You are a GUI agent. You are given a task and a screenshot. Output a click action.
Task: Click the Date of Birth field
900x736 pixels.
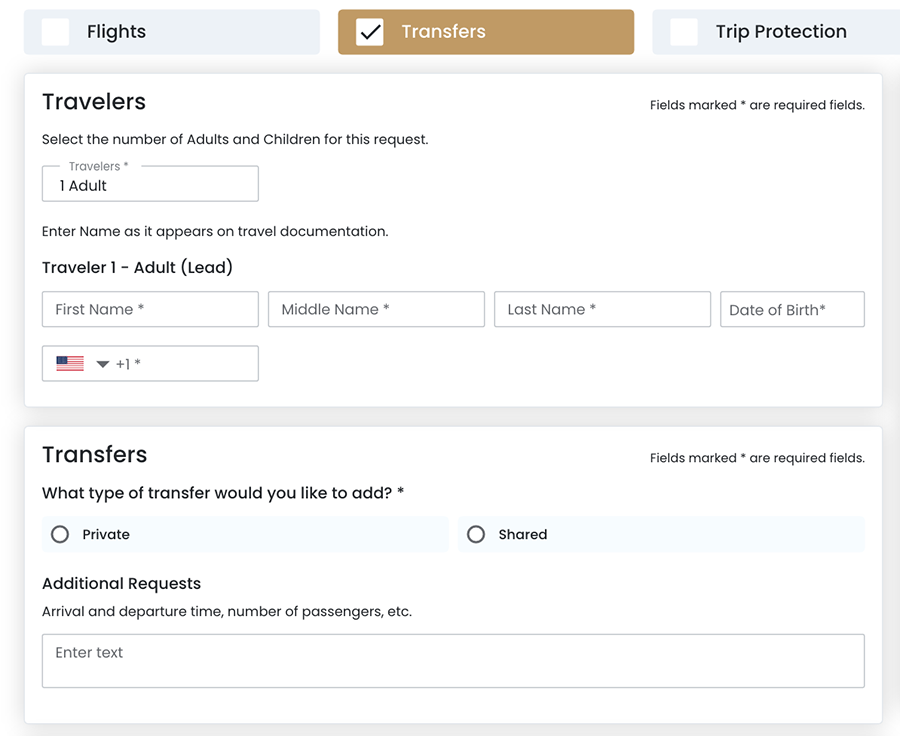(x=792, y=310)
